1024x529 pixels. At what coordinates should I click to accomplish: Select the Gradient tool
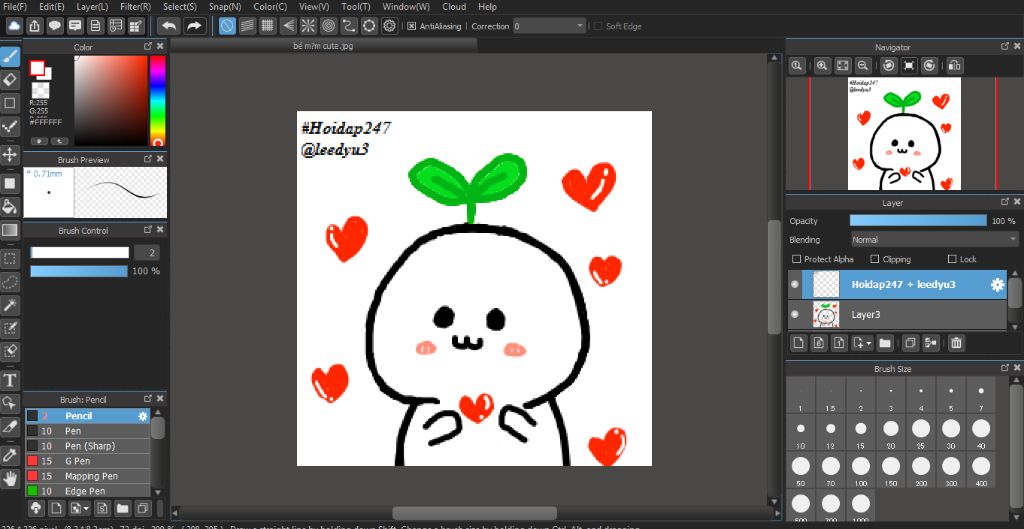click(10, 230)
